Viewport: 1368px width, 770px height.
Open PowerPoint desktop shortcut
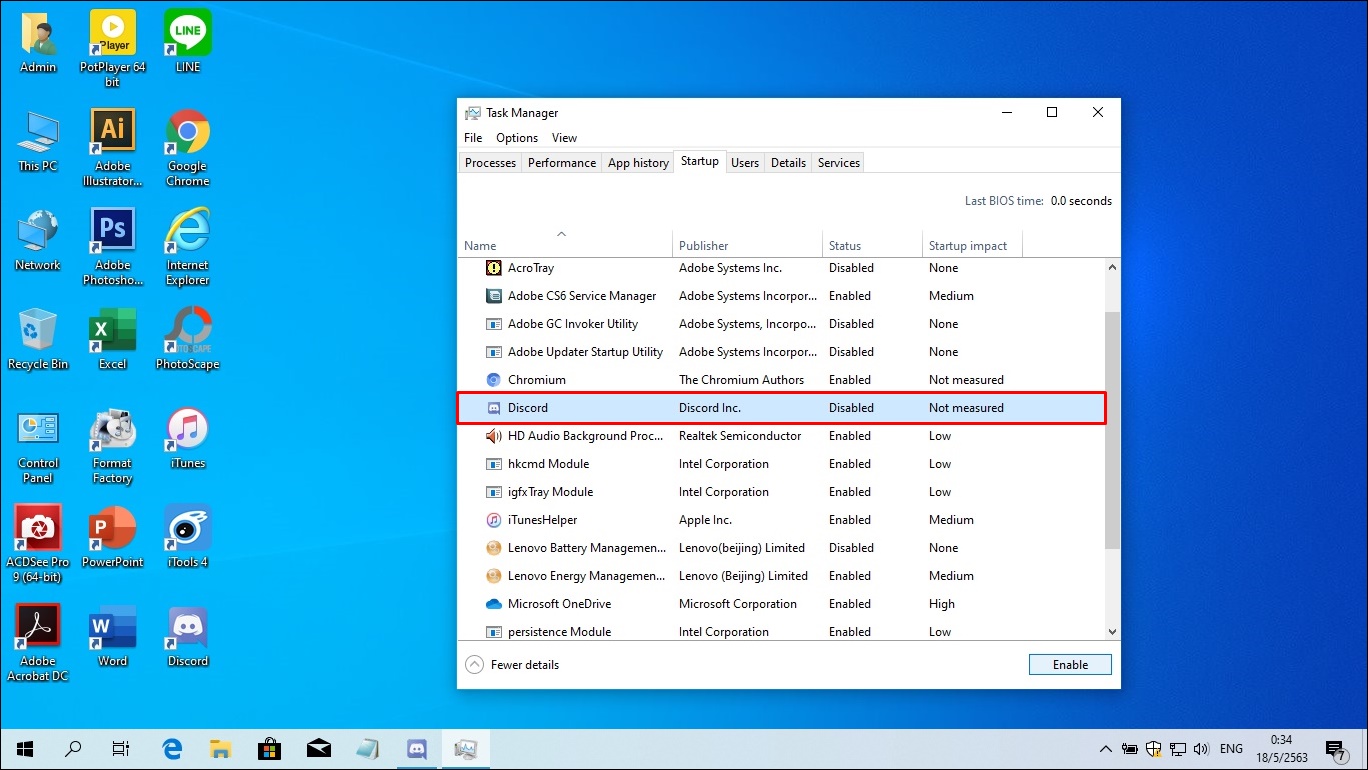click(113, 537)
